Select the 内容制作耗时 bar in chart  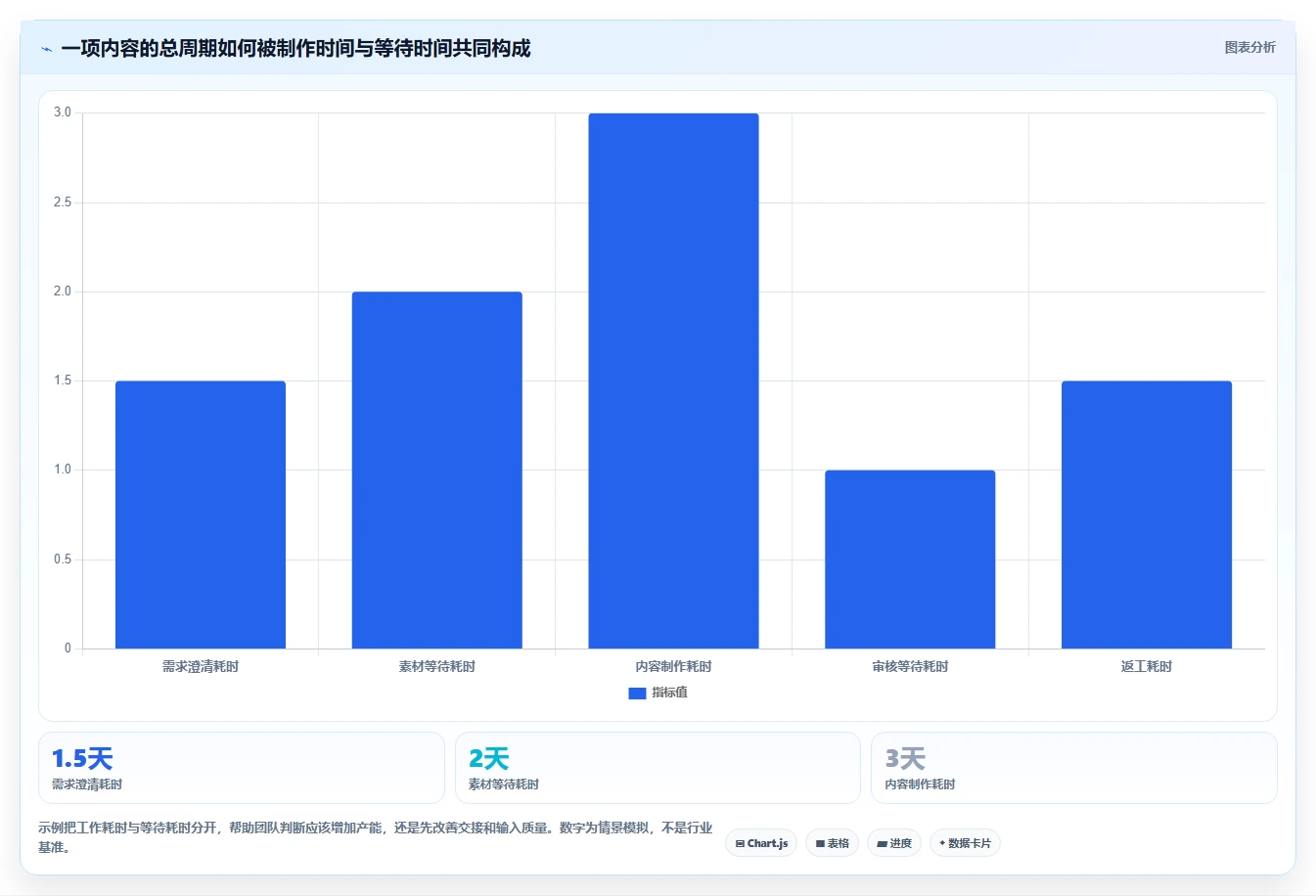[673, 381]
